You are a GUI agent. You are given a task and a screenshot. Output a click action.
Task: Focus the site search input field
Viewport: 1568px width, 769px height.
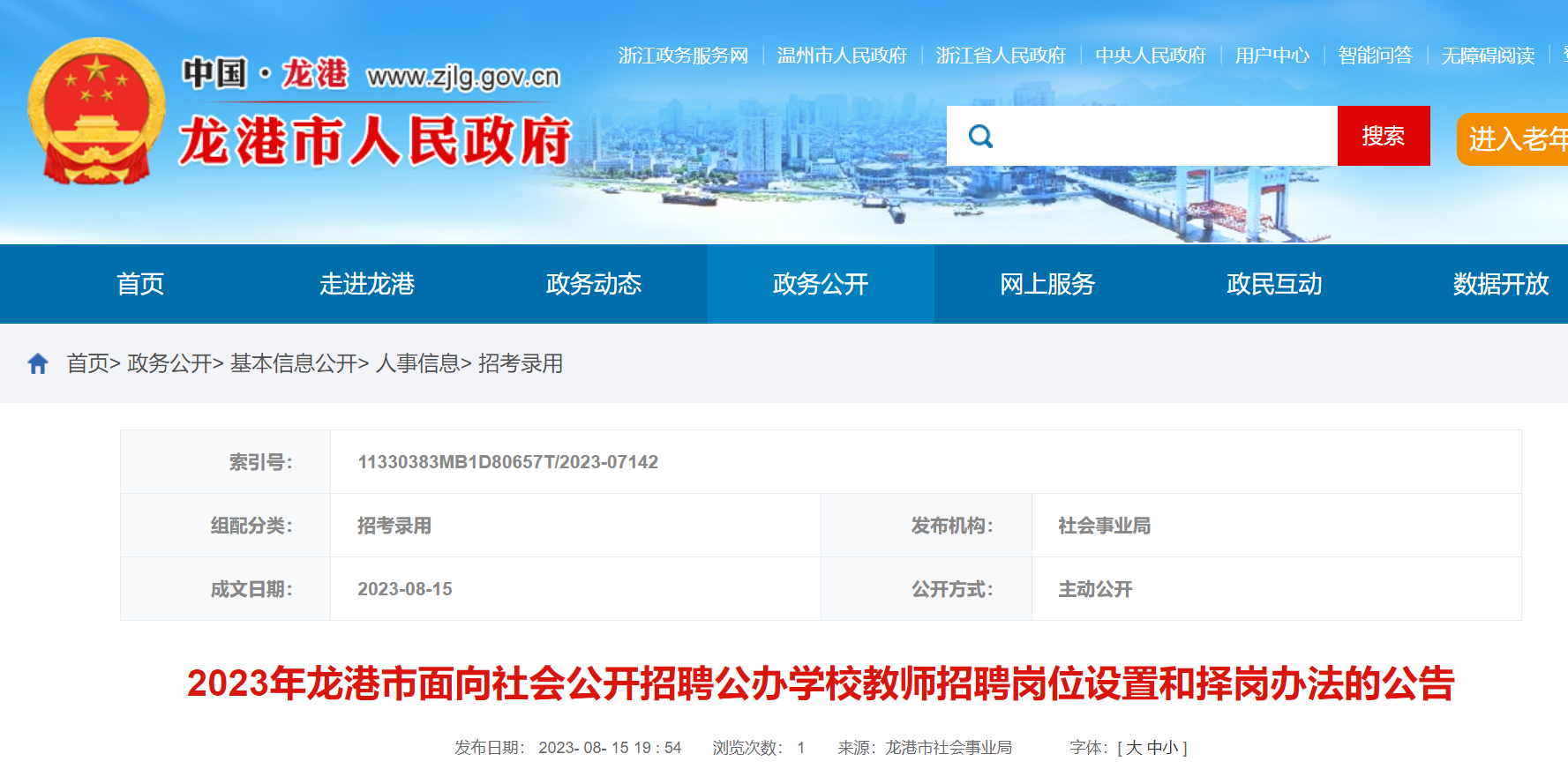tap(1142, 136)
